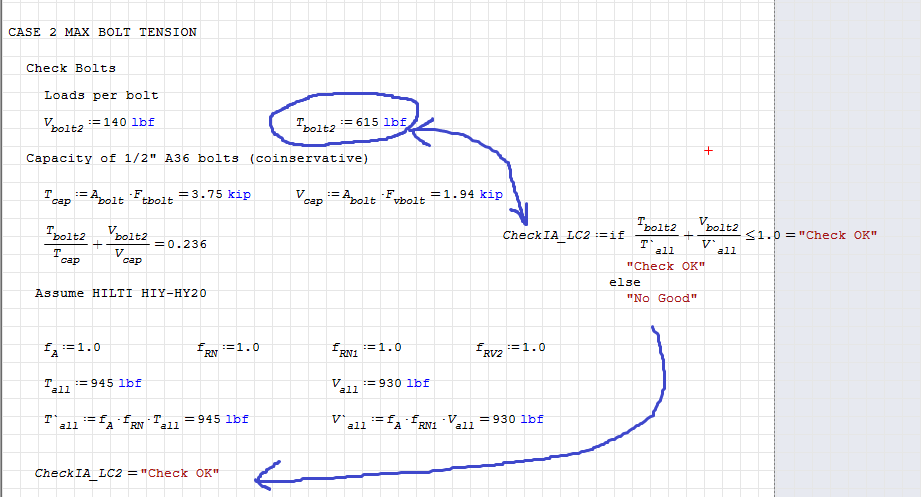
Task: Click the V_cap equation showing 1.94 kip
Action: (x=399, y=195)
